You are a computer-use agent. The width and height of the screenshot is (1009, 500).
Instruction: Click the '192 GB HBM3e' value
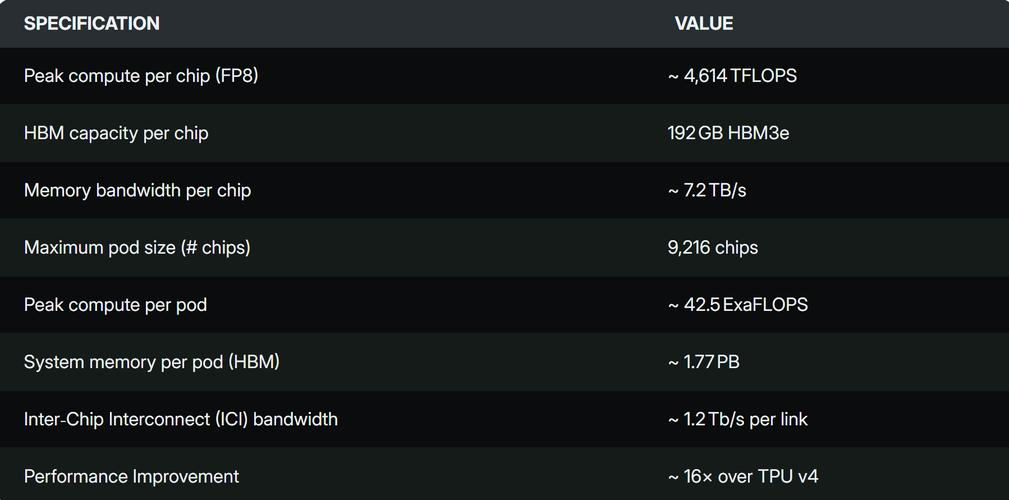728,133
